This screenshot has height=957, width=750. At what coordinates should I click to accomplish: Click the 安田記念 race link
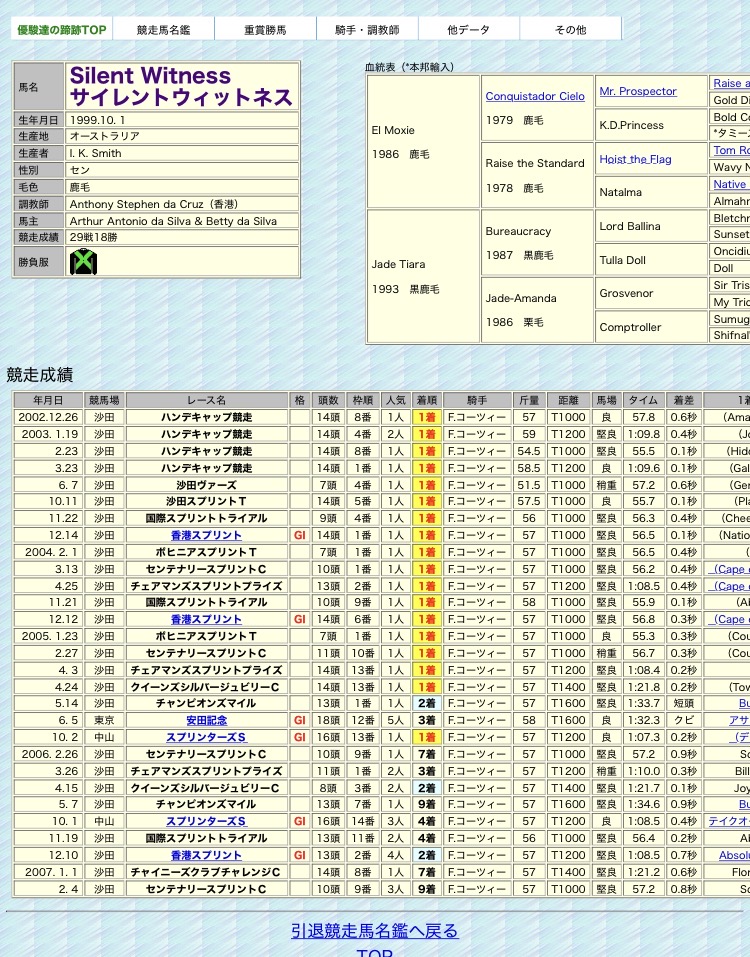click(x=206, y=721)
